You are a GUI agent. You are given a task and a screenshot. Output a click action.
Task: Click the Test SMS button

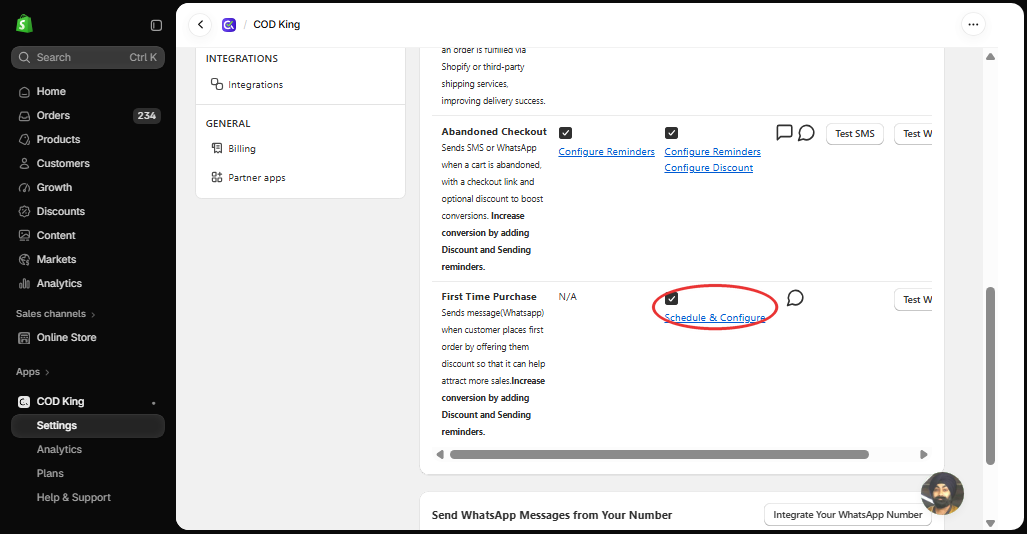[x=855, y=134]
